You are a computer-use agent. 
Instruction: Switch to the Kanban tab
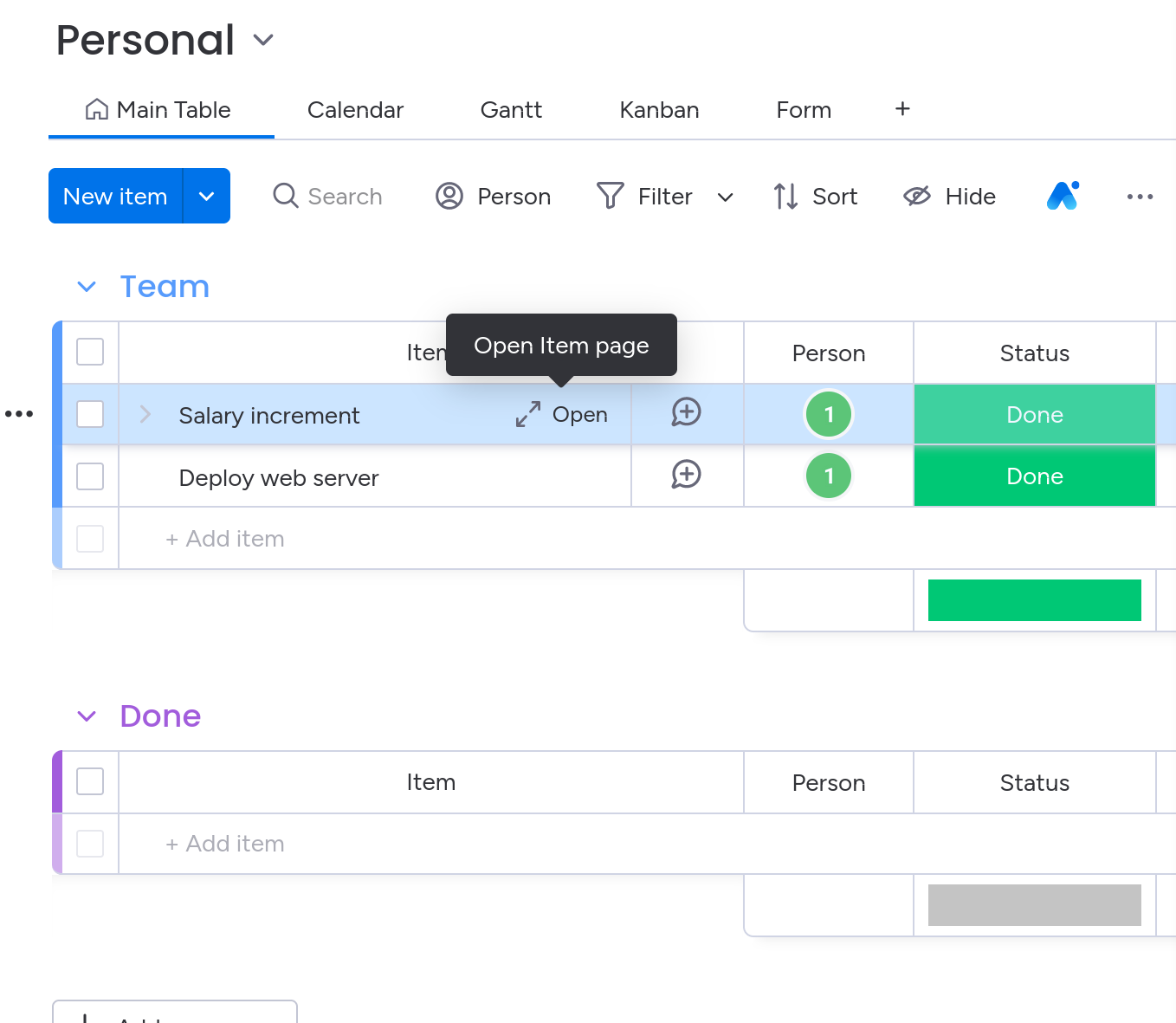click(x=659, y=110)
